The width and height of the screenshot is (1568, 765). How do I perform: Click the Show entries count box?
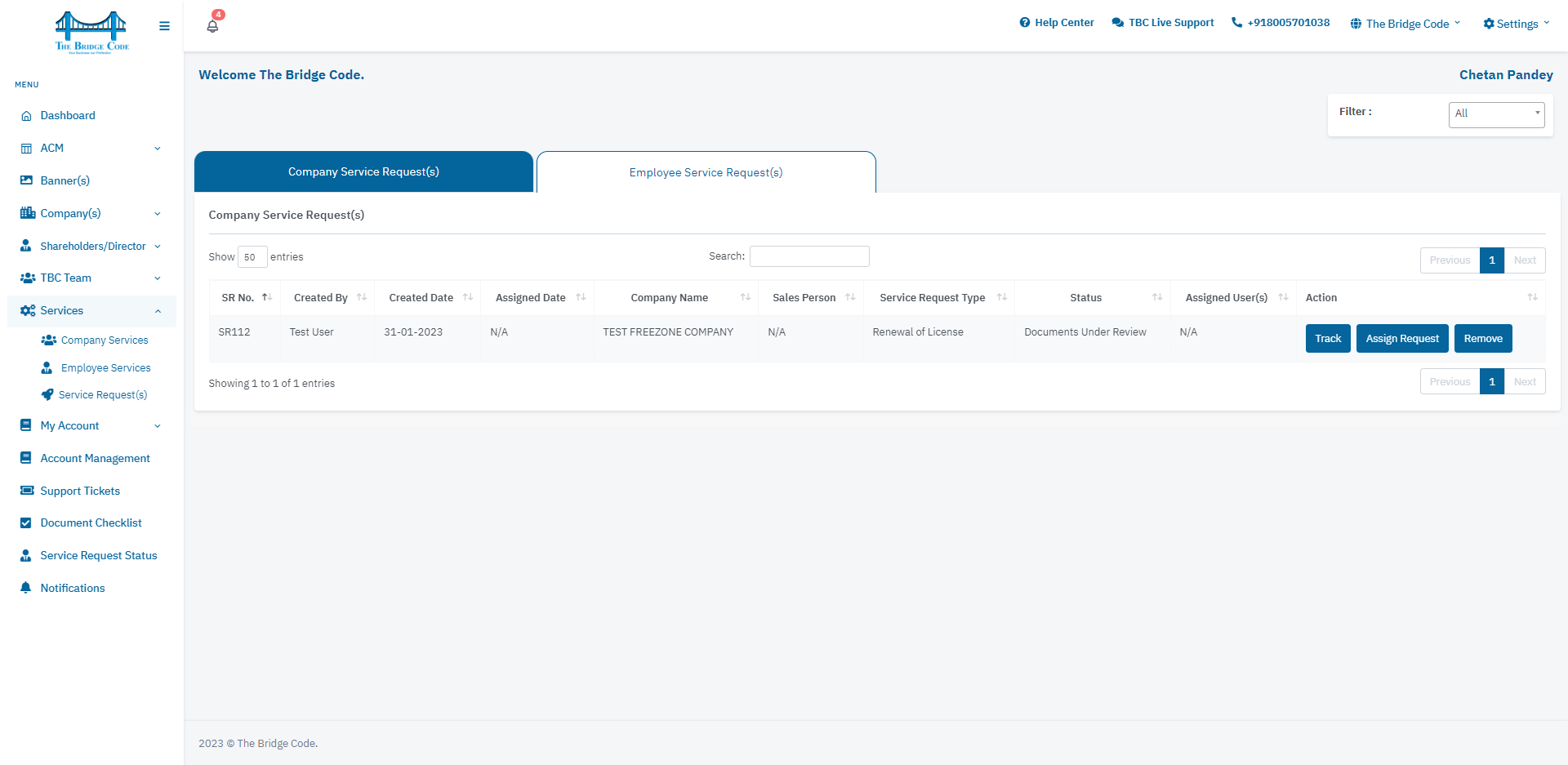252,257
